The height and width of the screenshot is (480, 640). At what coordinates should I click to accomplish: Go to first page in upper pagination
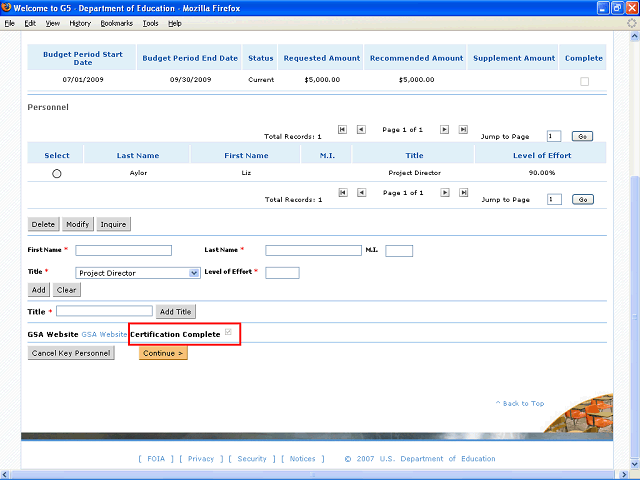pyautogui.click(x=343, y=129)
